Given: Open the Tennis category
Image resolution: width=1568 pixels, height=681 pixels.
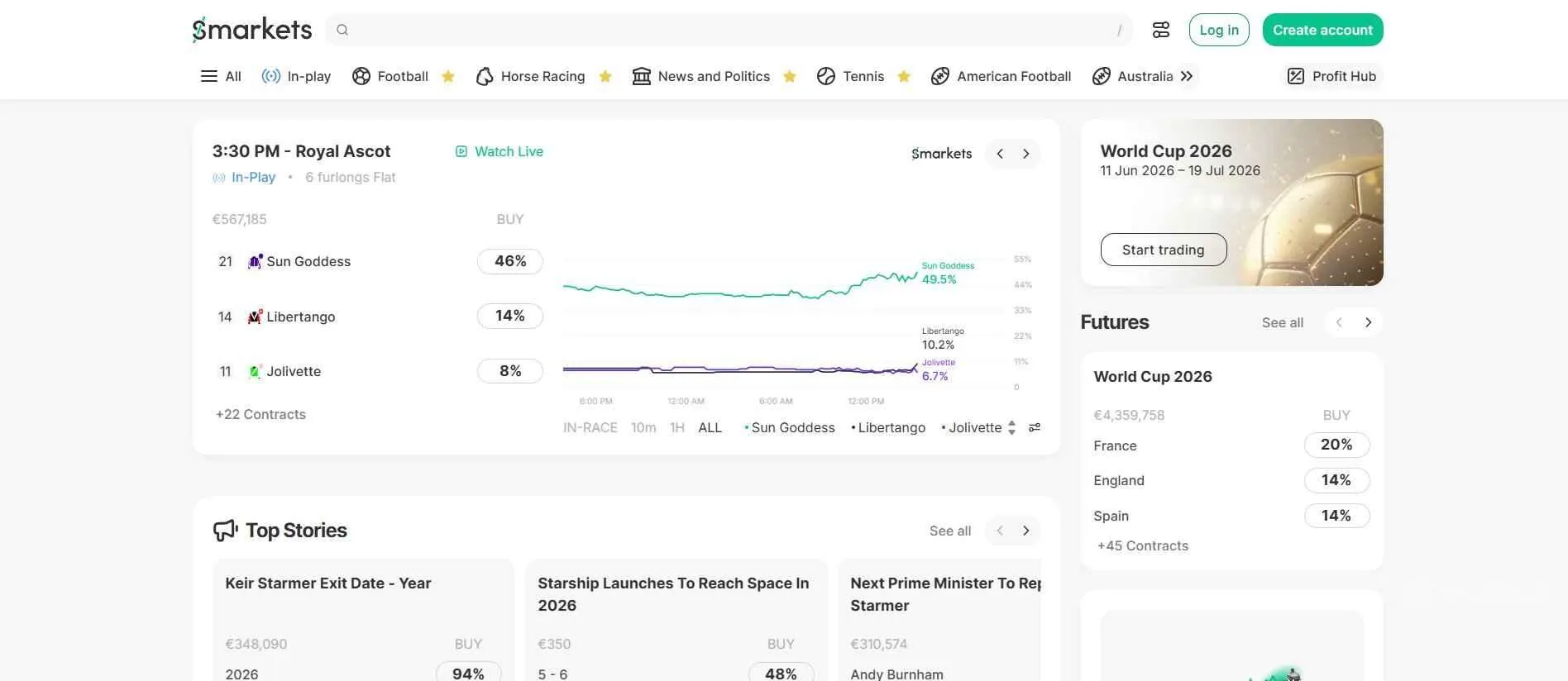Looking at the screenshot, I should pos(851,76).
